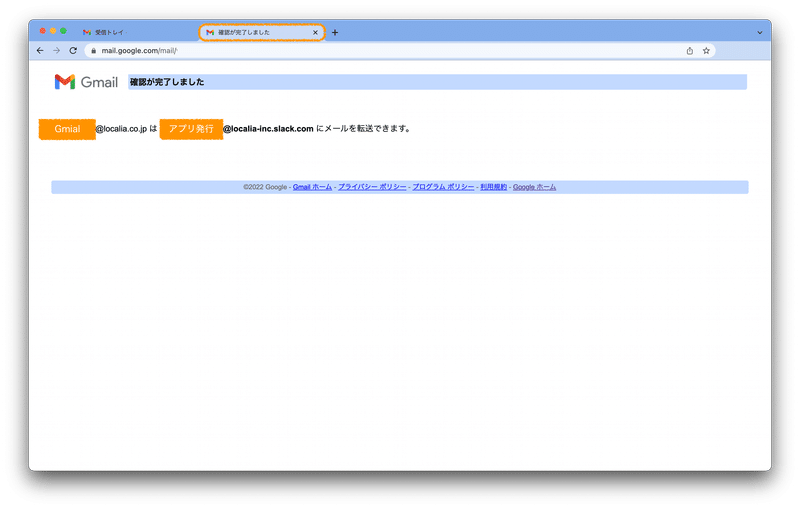Open a new tab with the plus button
This screenshot has width=800, height=509.
pyautogui.click(x=335, y=32)
